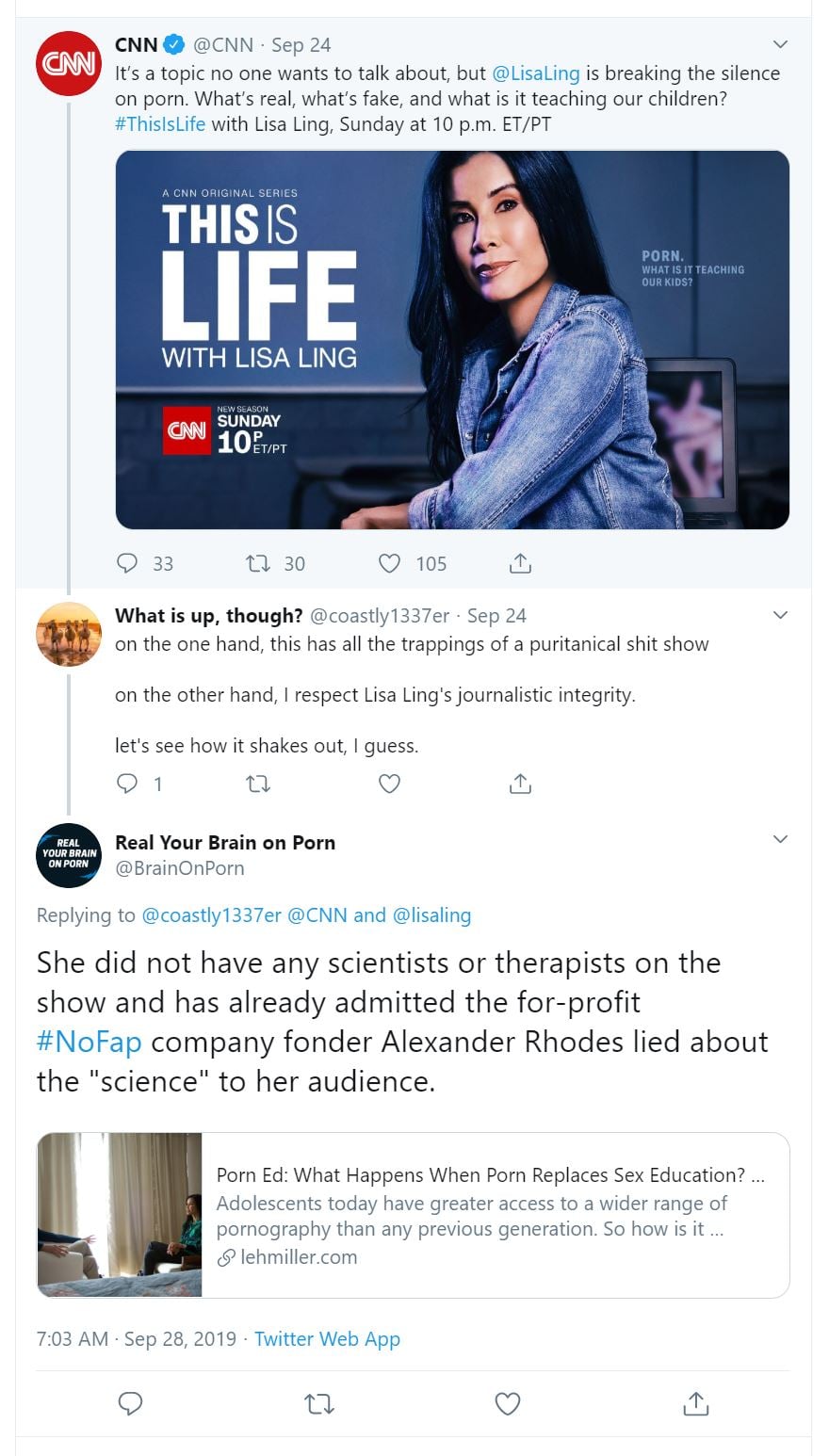Open more menu on BrainOnPorn tweet
The width and height of the screenshot is (829, 1456).
click(x=780, y=838)
